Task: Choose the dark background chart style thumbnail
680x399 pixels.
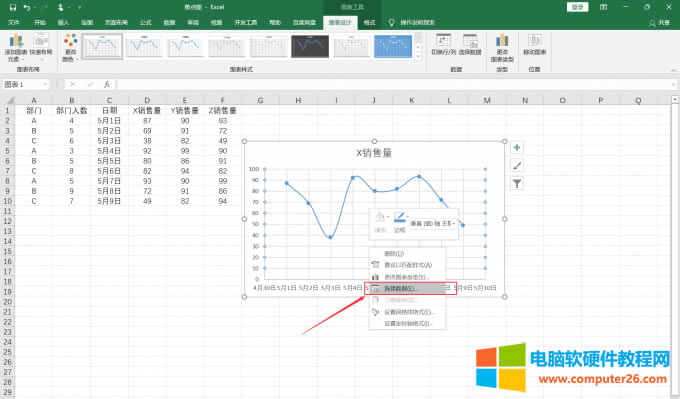Action: pos(310,46)
